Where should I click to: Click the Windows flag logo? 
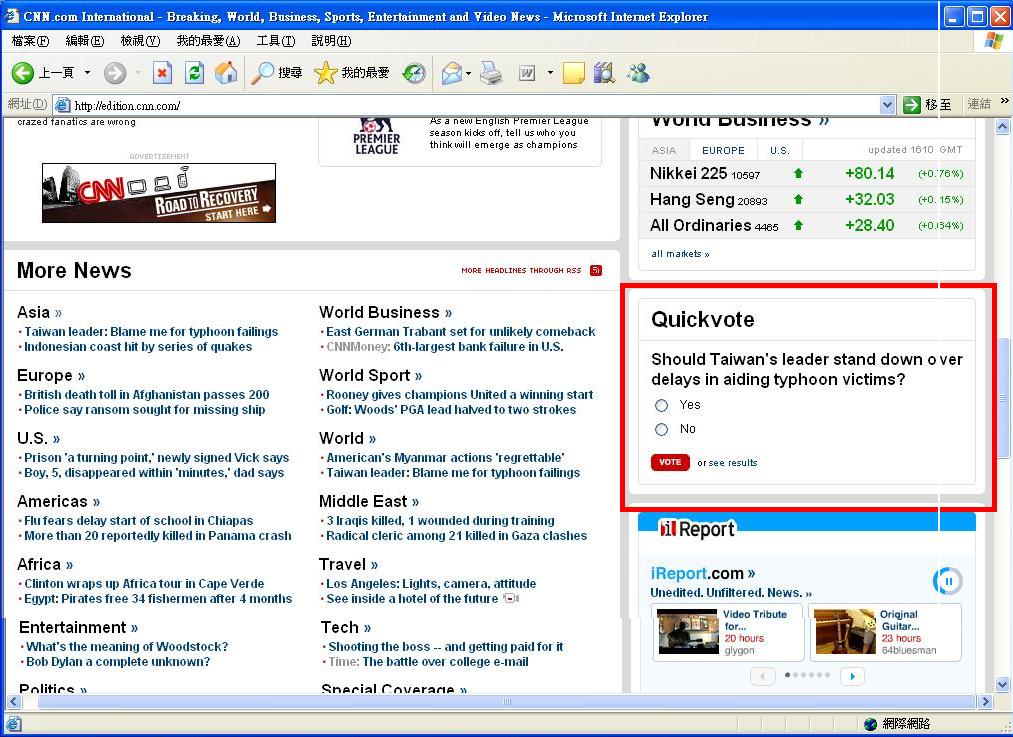[x=994, y=41]
